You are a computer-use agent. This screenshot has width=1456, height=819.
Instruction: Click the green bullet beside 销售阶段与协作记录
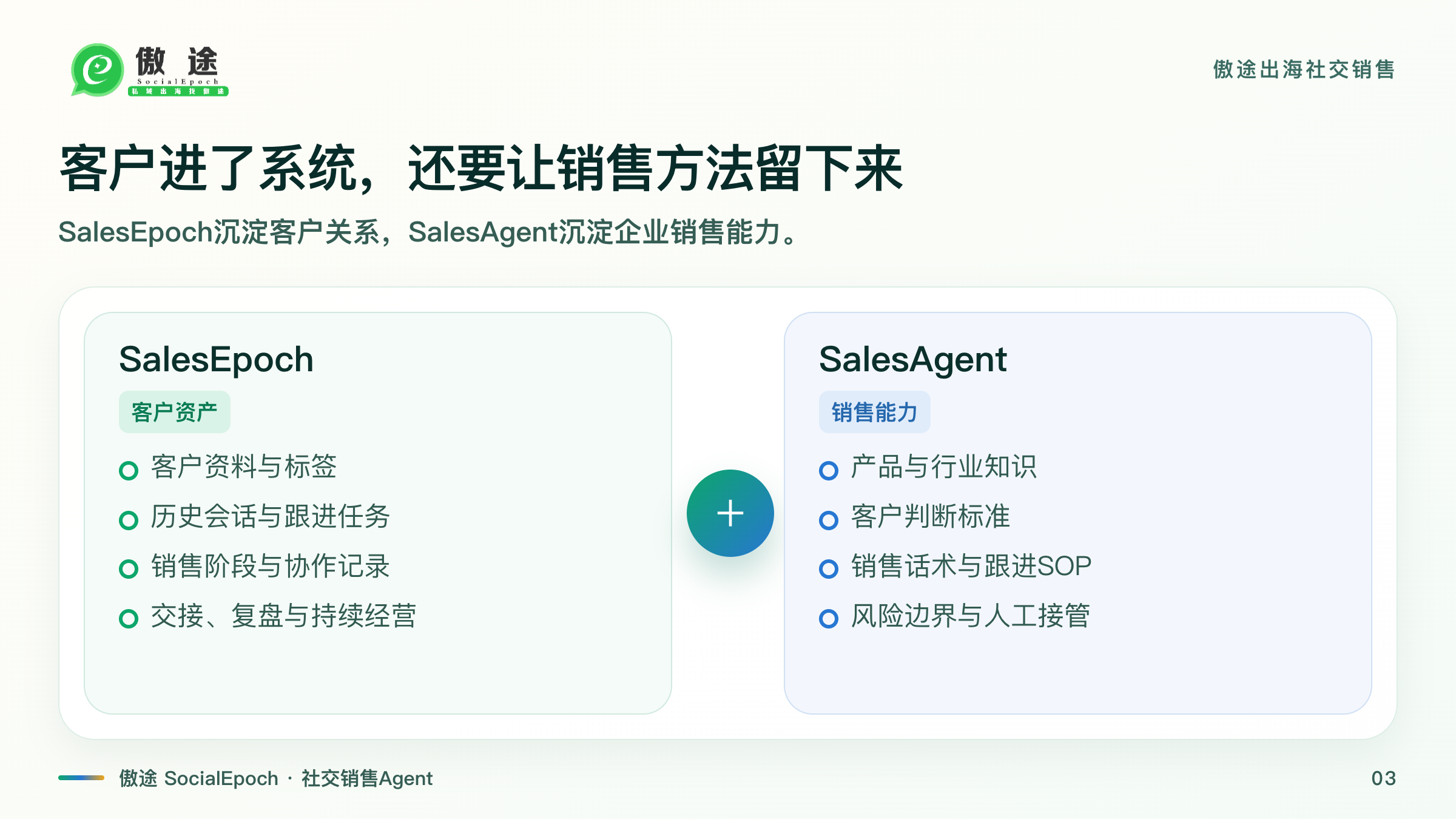coord(129,569)
